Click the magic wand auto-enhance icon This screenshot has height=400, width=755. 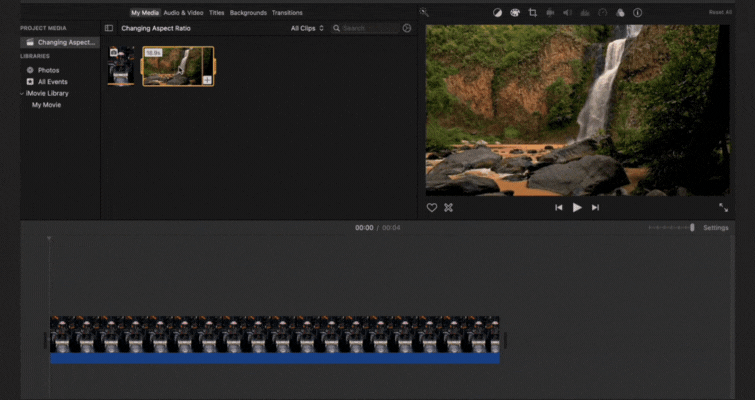pos(424,13)
